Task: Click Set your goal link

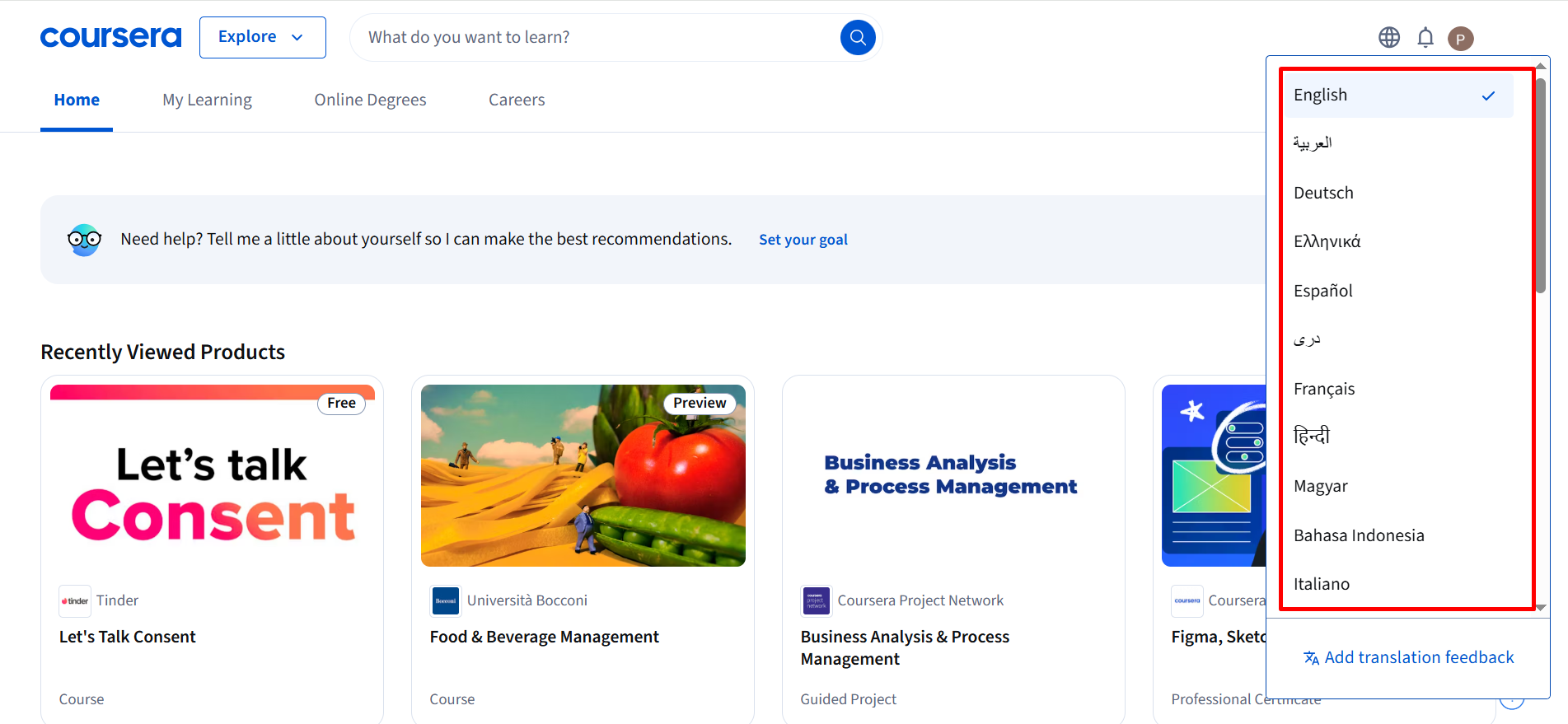Action: pos(803,240)
